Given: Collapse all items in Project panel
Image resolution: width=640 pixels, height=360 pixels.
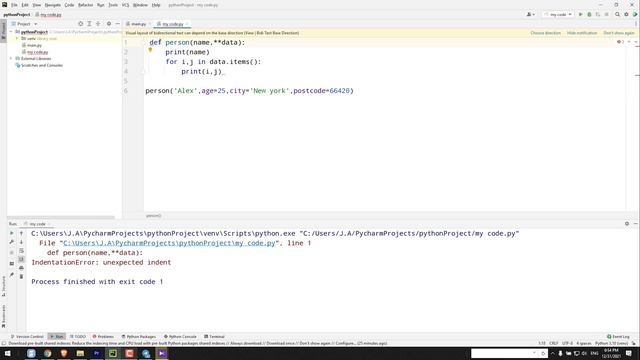Looking at the screenshot, I should pos(98,24).
